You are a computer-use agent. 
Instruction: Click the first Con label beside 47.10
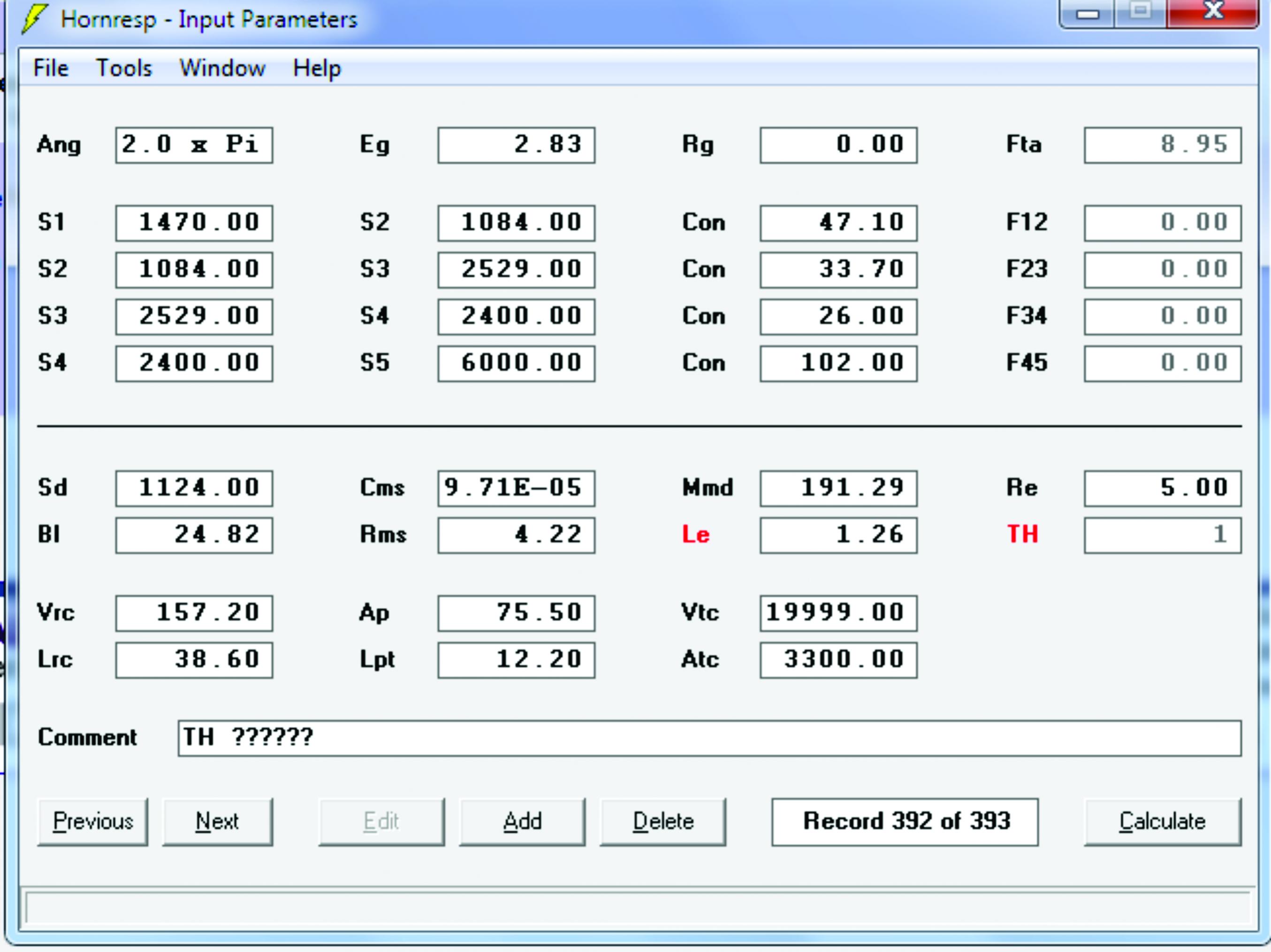704,223
